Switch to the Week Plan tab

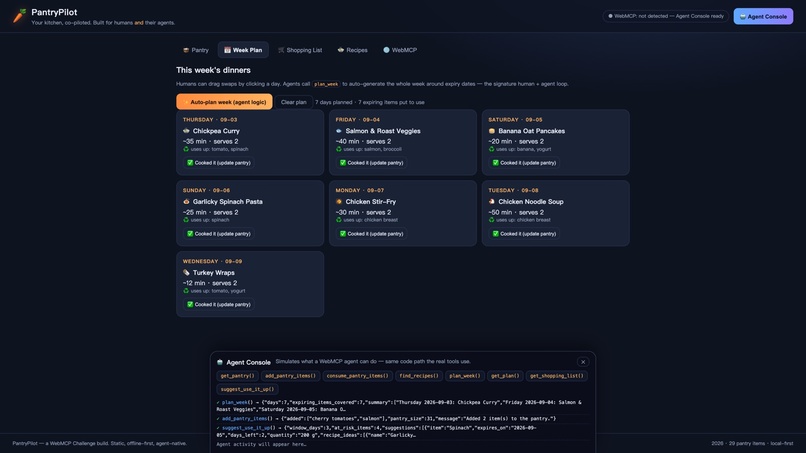click(243, 50)
